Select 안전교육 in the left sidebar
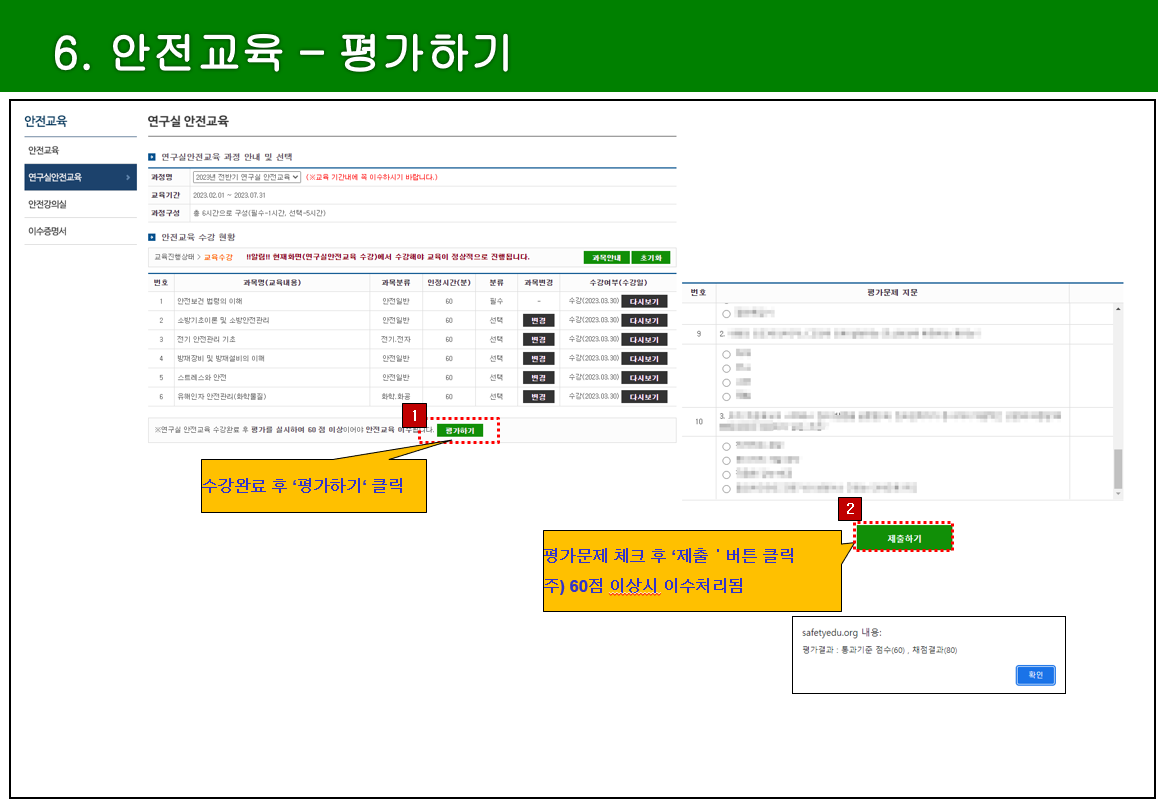 click(44, 151)
